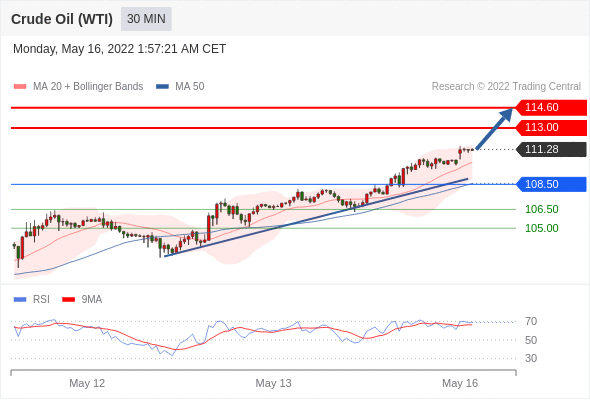Click the 111.28 current price tag
The width and height of the screenshot is (590, 400).
(551, 149)
